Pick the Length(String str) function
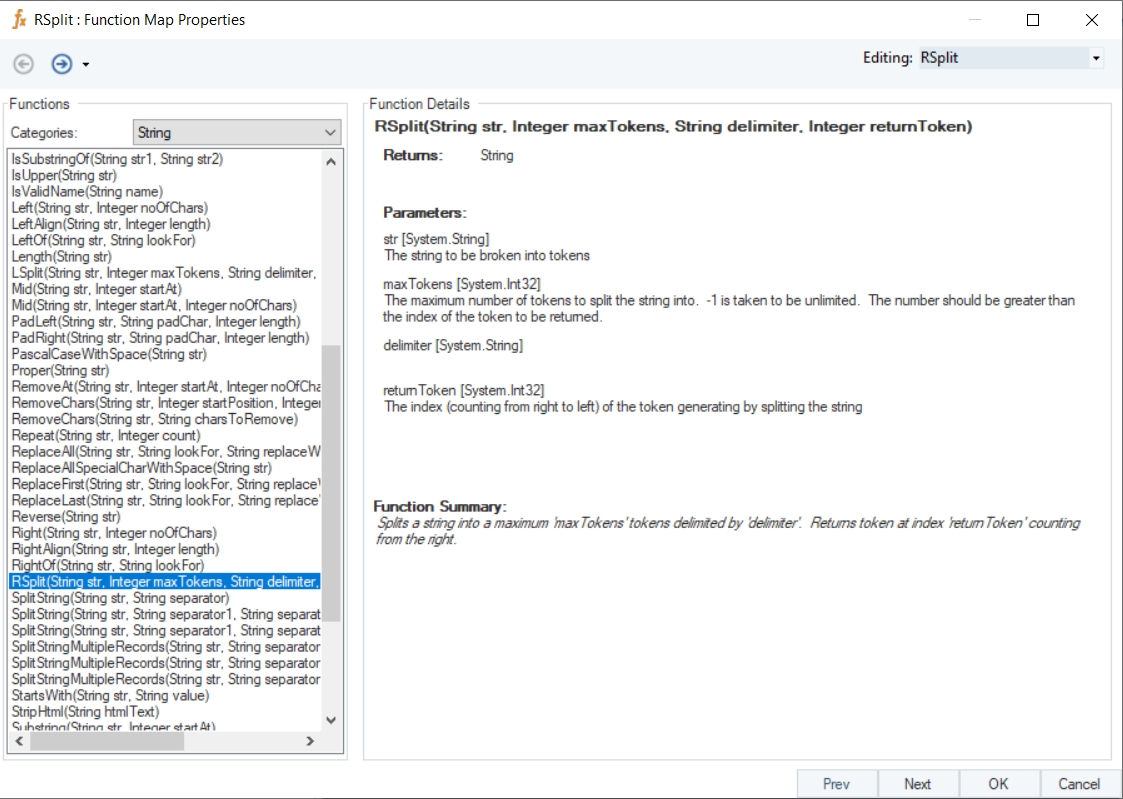This screenshot has width=1123, height=799. pos(61,257)
